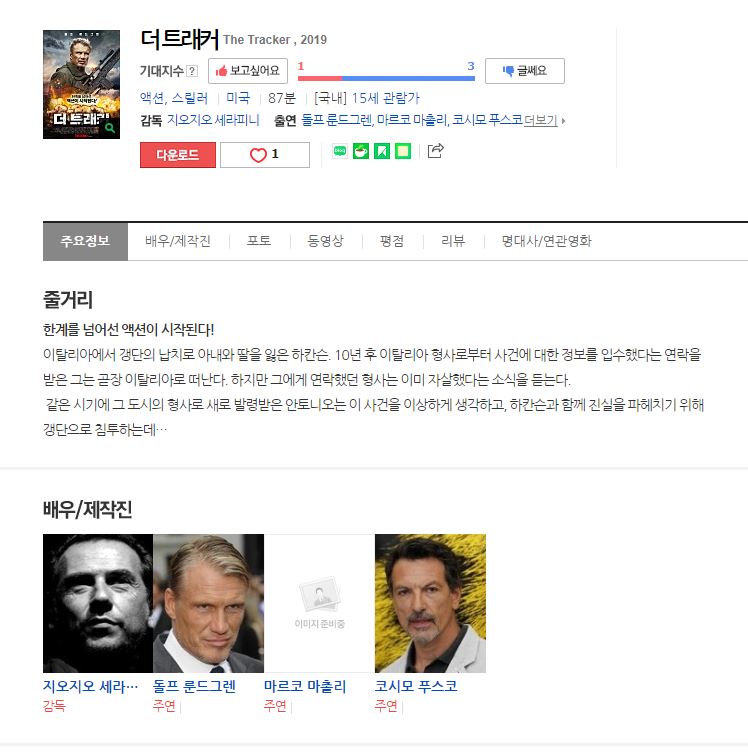
Task: Toggle the 글쎄요 thumbs-down button
Action: pos(525,71)
